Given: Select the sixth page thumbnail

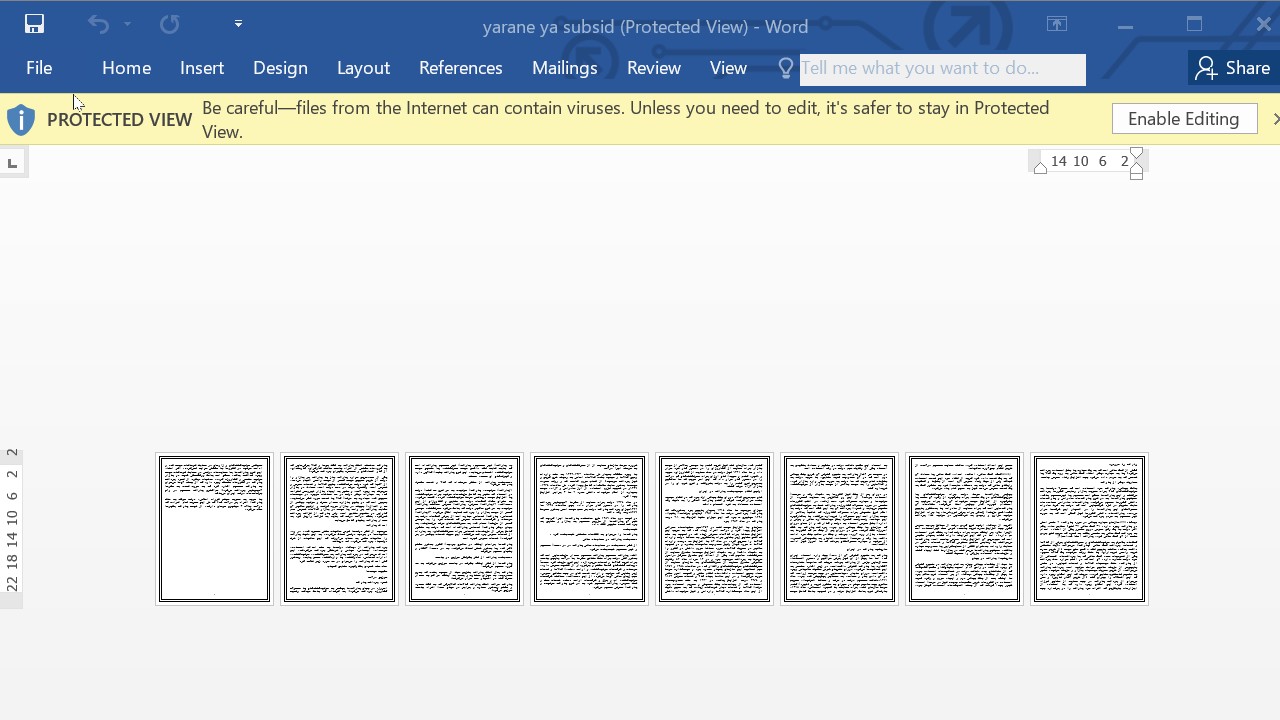Looking at the screenshot, I should pos(839,529).
